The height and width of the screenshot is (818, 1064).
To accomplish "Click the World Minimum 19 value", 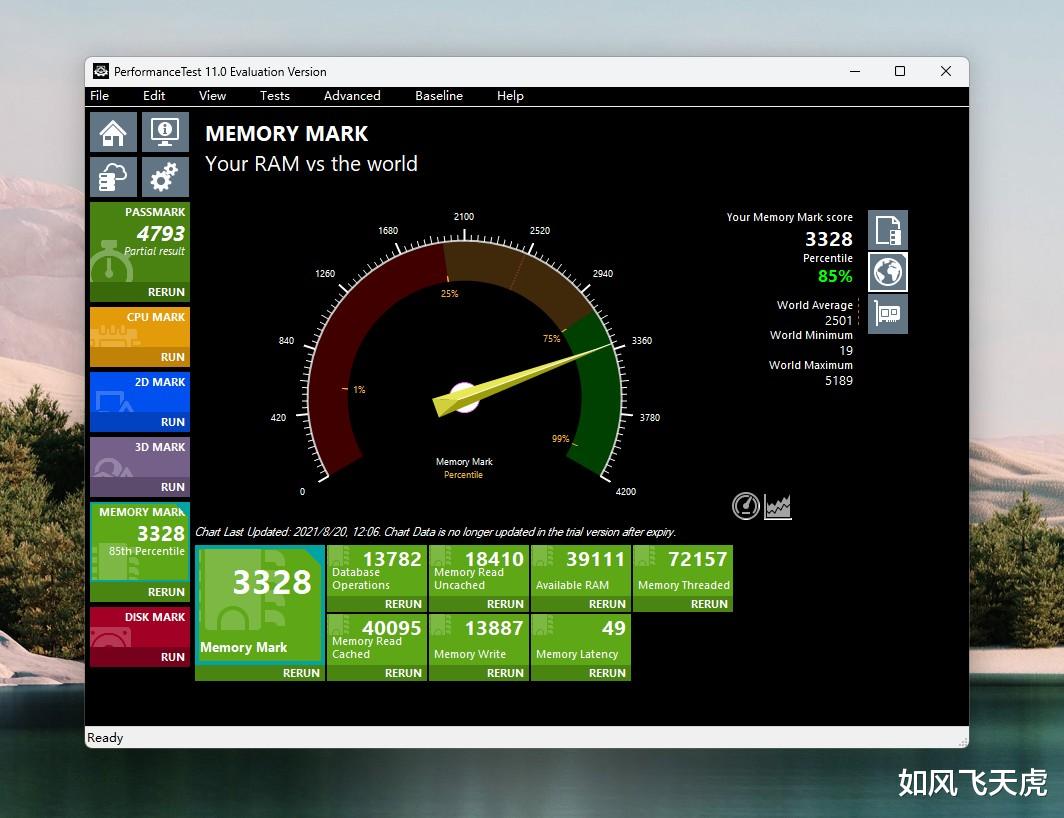I will [846, 350].
